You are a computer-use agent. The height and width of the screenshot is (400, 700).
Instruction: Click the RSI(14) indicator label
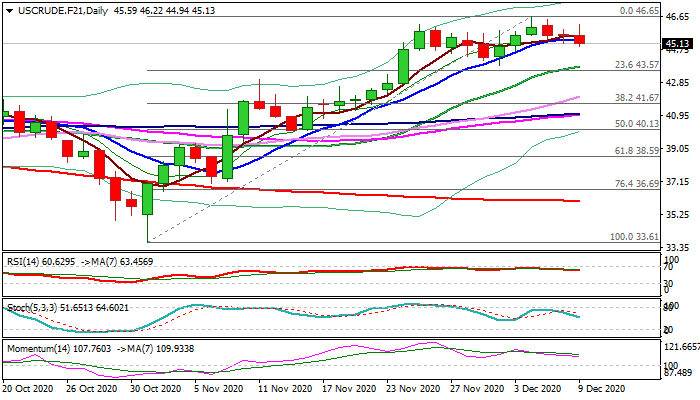tap(25, 259)
